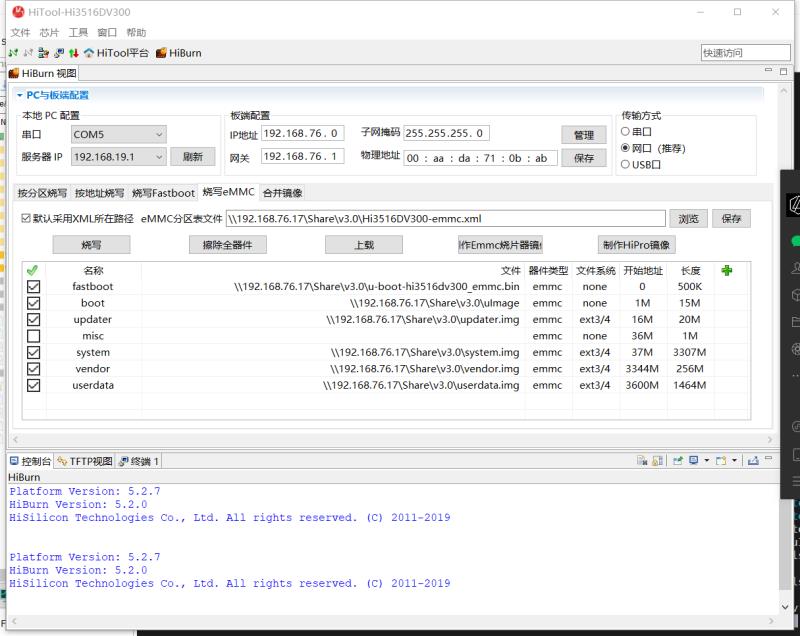Click 保存 next to the MAC address
Image resolution: width=800 pixels, height=636 pixels.
coord(584,158)
